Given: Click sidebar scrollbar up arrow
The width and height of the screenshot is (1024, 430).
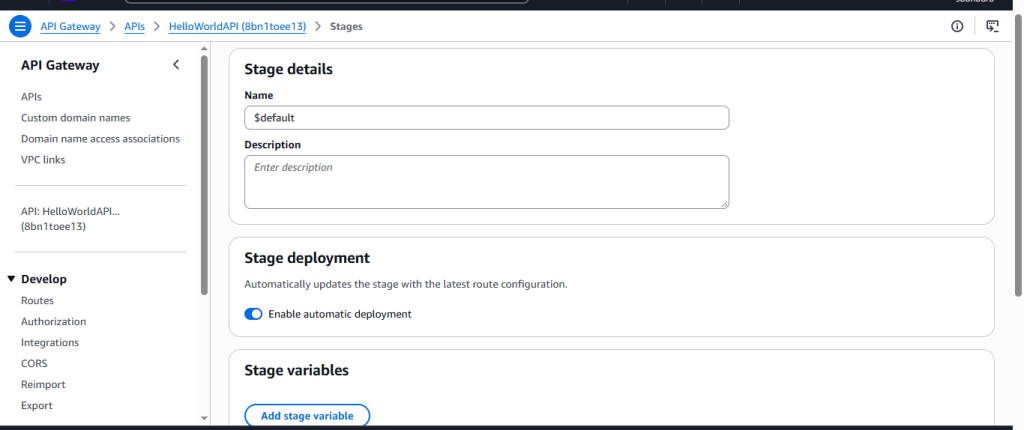Looking at the screenshot, I should (x=204, y=49).
